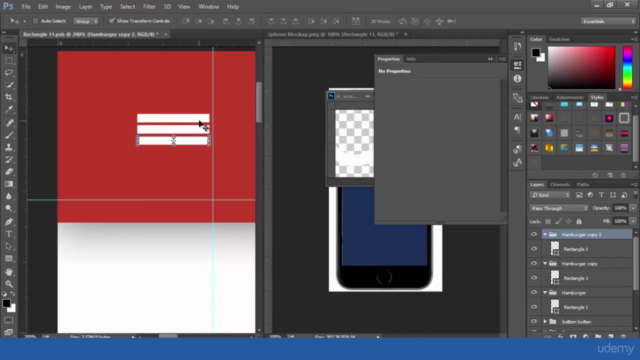Screen dimensions: 640x360
Task: Collapse the Hamburger copy group
Action: pyautogui.click(x=545, y=264)
